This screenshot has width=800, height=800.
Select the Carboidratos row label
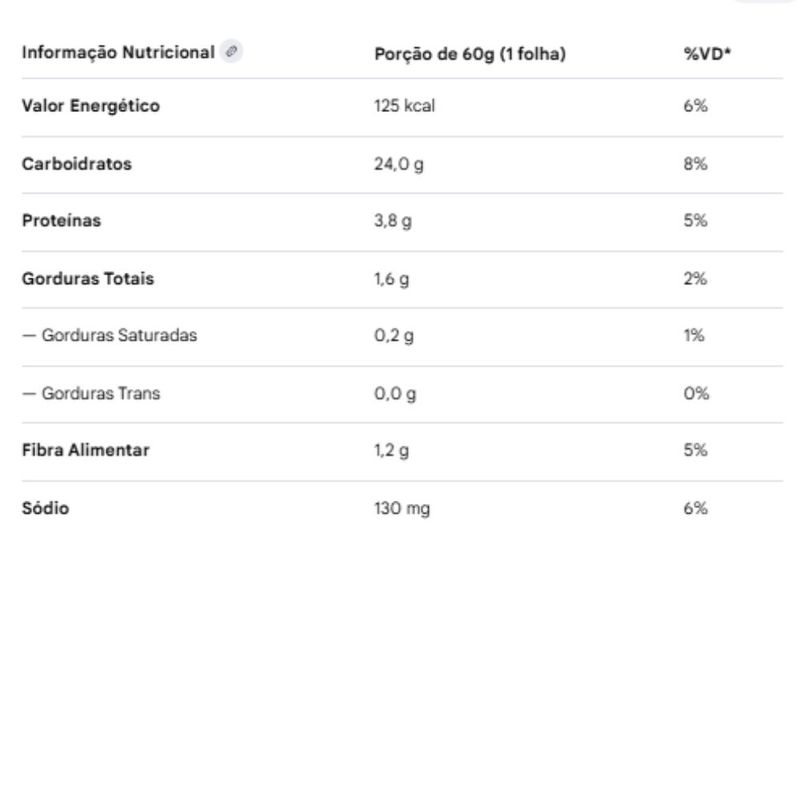77,164
